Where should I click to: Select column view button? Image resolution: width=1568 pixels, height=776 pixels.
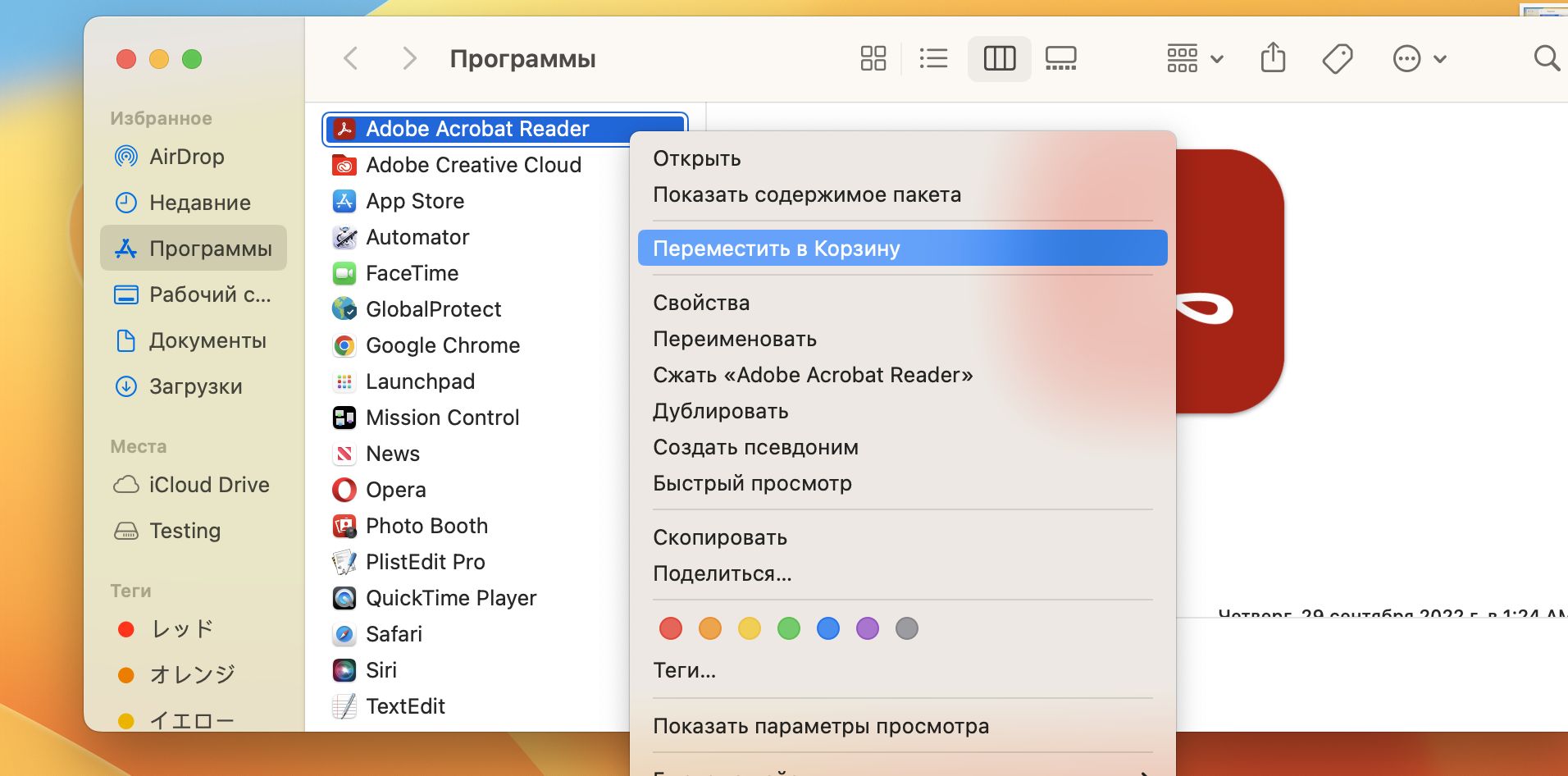coord(999,58)
